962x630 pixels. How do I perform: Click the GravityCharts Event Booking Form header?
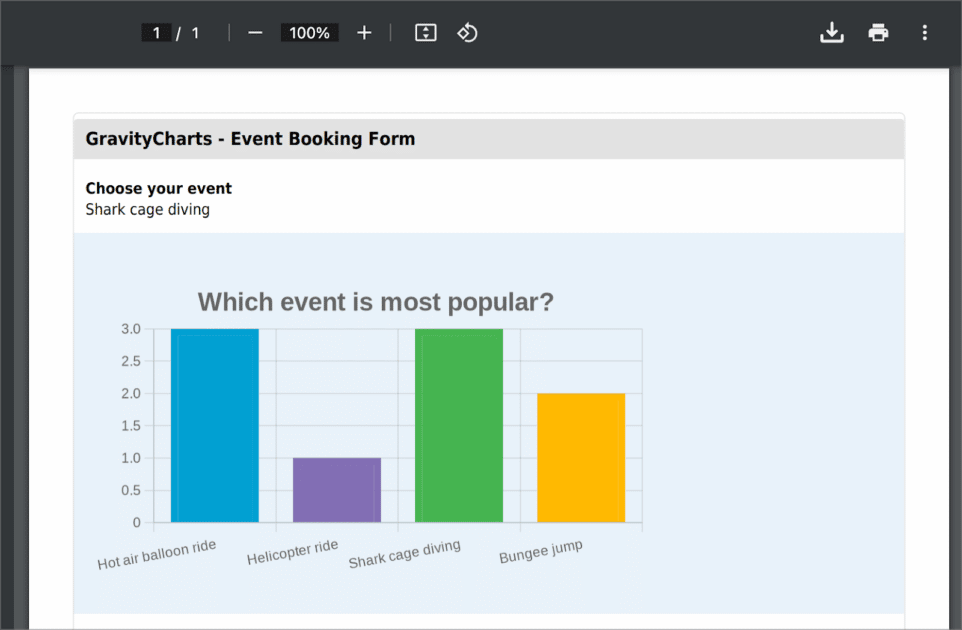[x=249, y=138]
